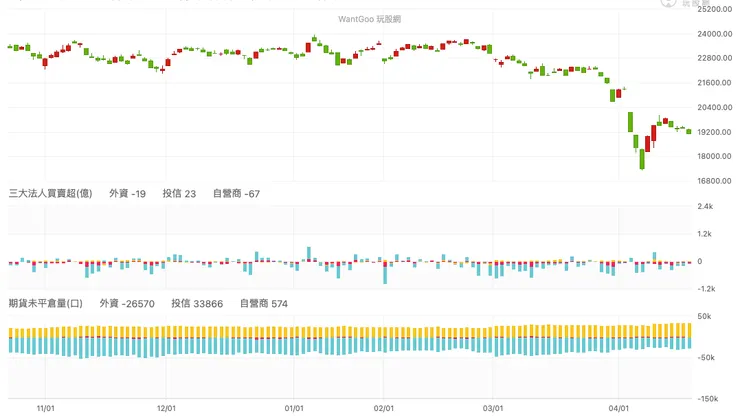Select the 投信 23 legend value

pos(179,193)
